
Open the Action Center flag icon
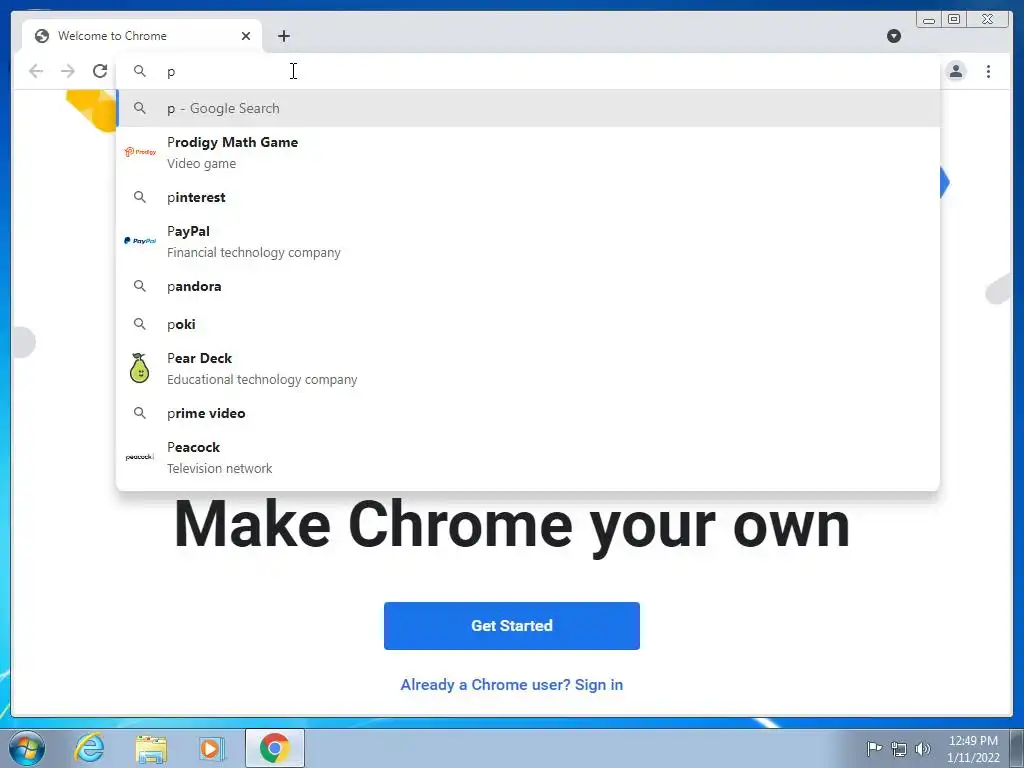(873, 748)
